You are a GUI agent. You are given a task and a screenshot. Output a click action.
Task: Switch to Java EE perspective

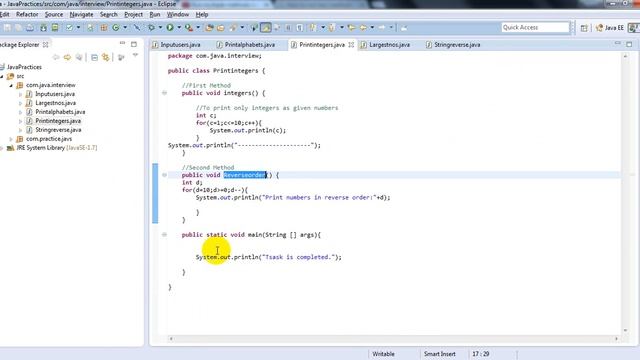610,28
